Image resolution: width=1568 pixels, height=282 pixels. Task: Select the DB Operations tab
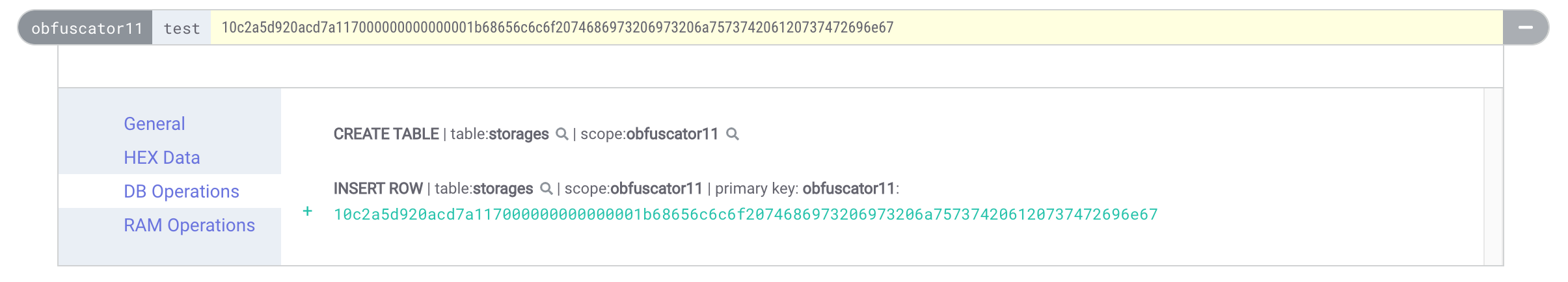(x=182, y=191)
